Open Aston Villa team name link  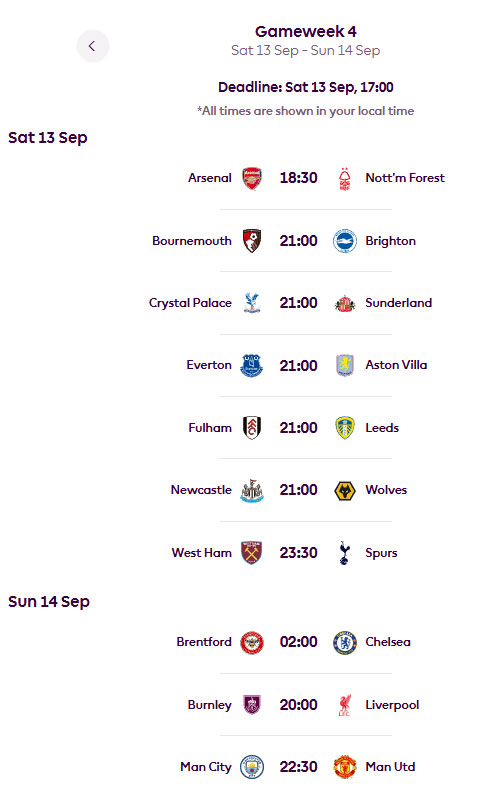click(396, 365)
